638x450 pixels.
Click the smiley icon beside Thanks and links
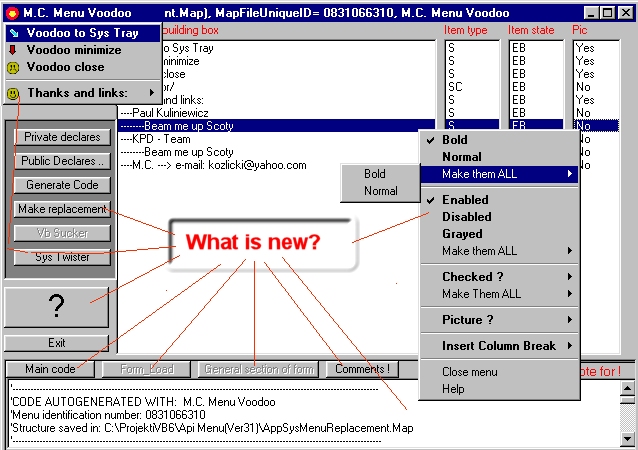[x=13, y=93]
